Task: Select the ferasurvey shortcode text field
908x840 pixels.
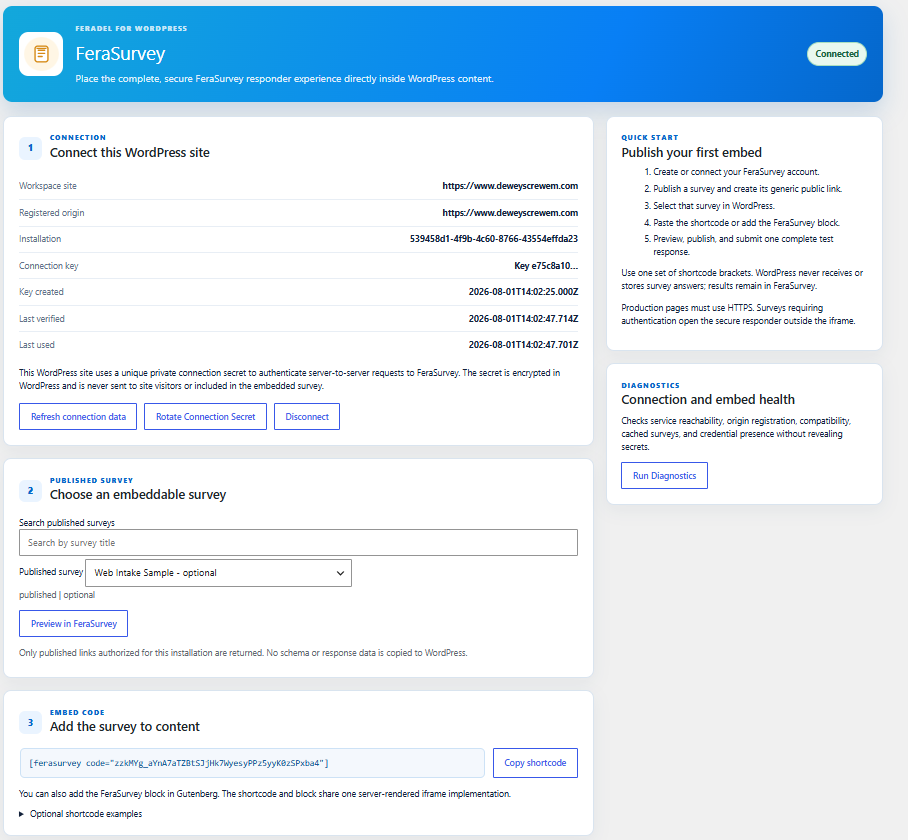Action: click(x=252, y=763)
